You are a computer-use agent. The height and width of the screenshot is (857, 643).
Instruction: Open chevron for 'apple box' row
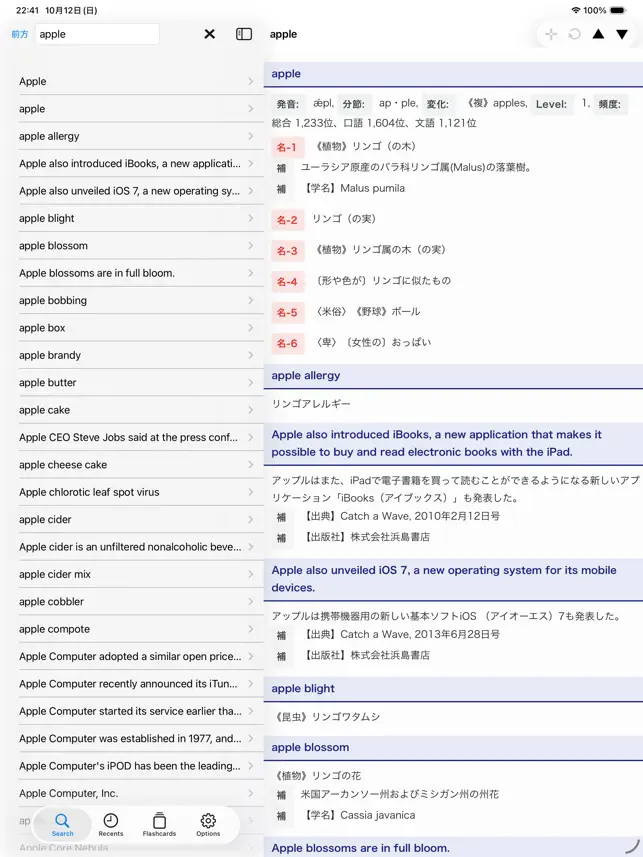coord(250,328)
